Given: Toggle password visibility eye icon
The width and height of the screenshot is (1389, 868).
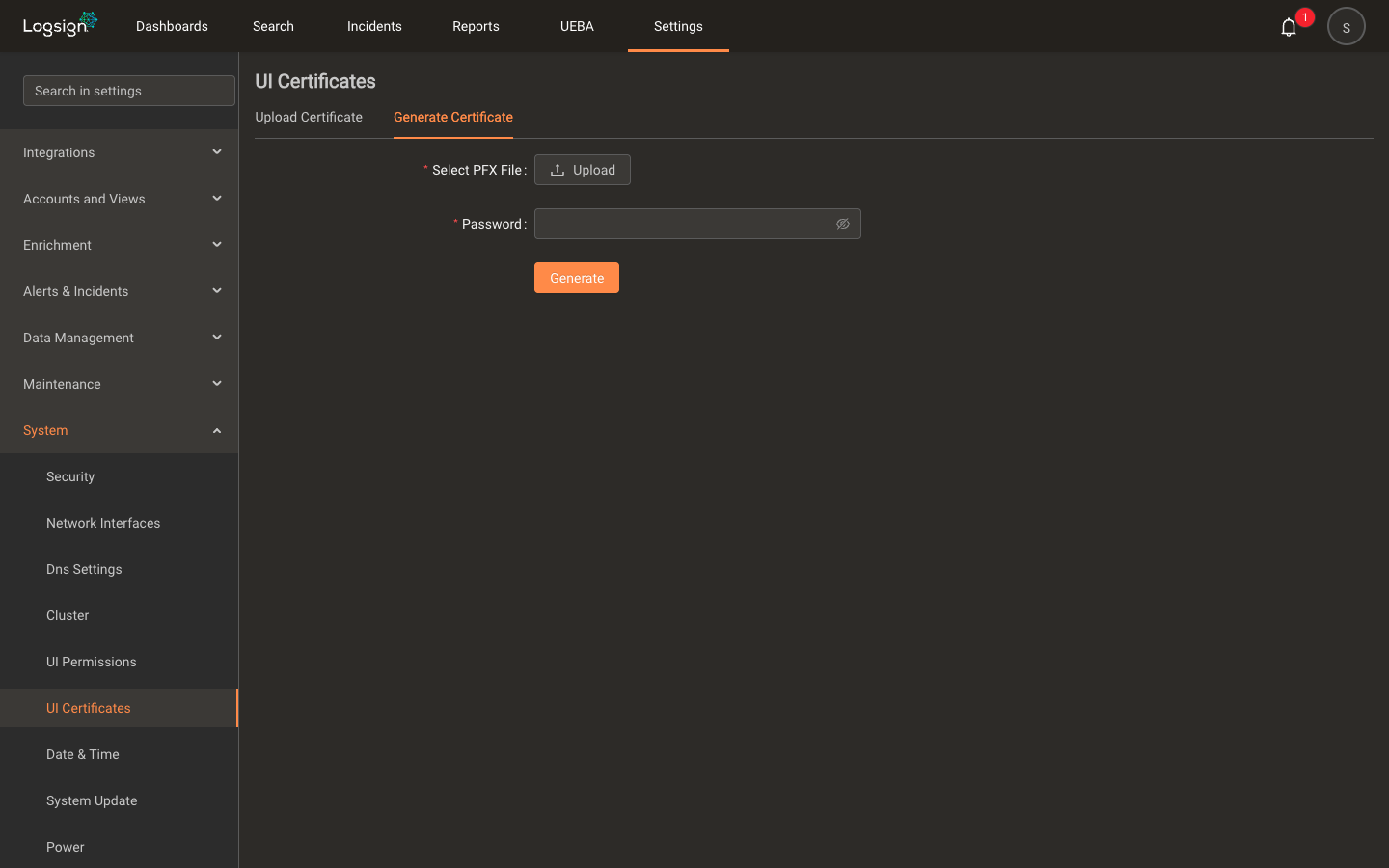Looking at the screenshot, I should coord(843,224).
